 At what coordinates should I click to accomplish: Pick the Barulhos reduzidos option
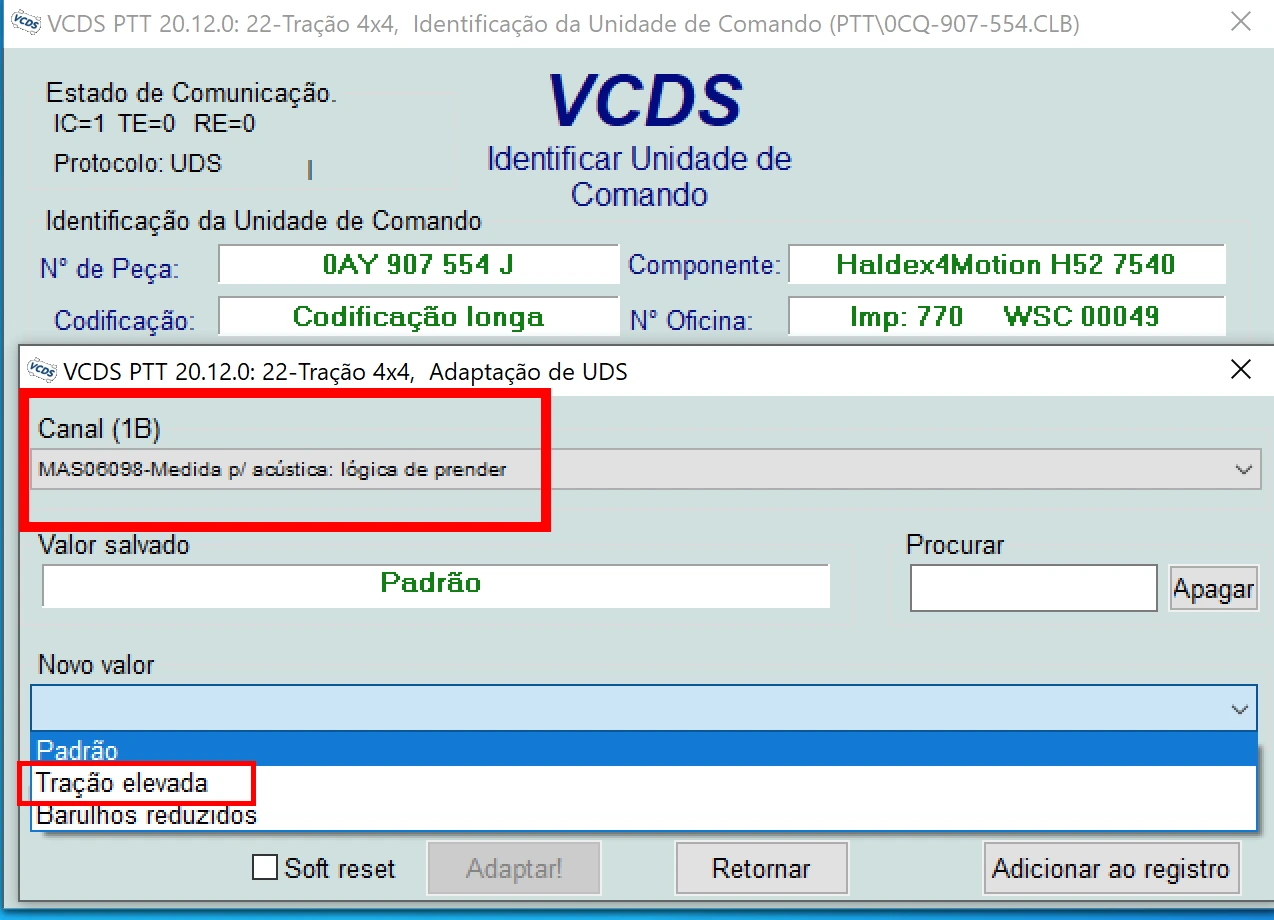tap(147, 815)
